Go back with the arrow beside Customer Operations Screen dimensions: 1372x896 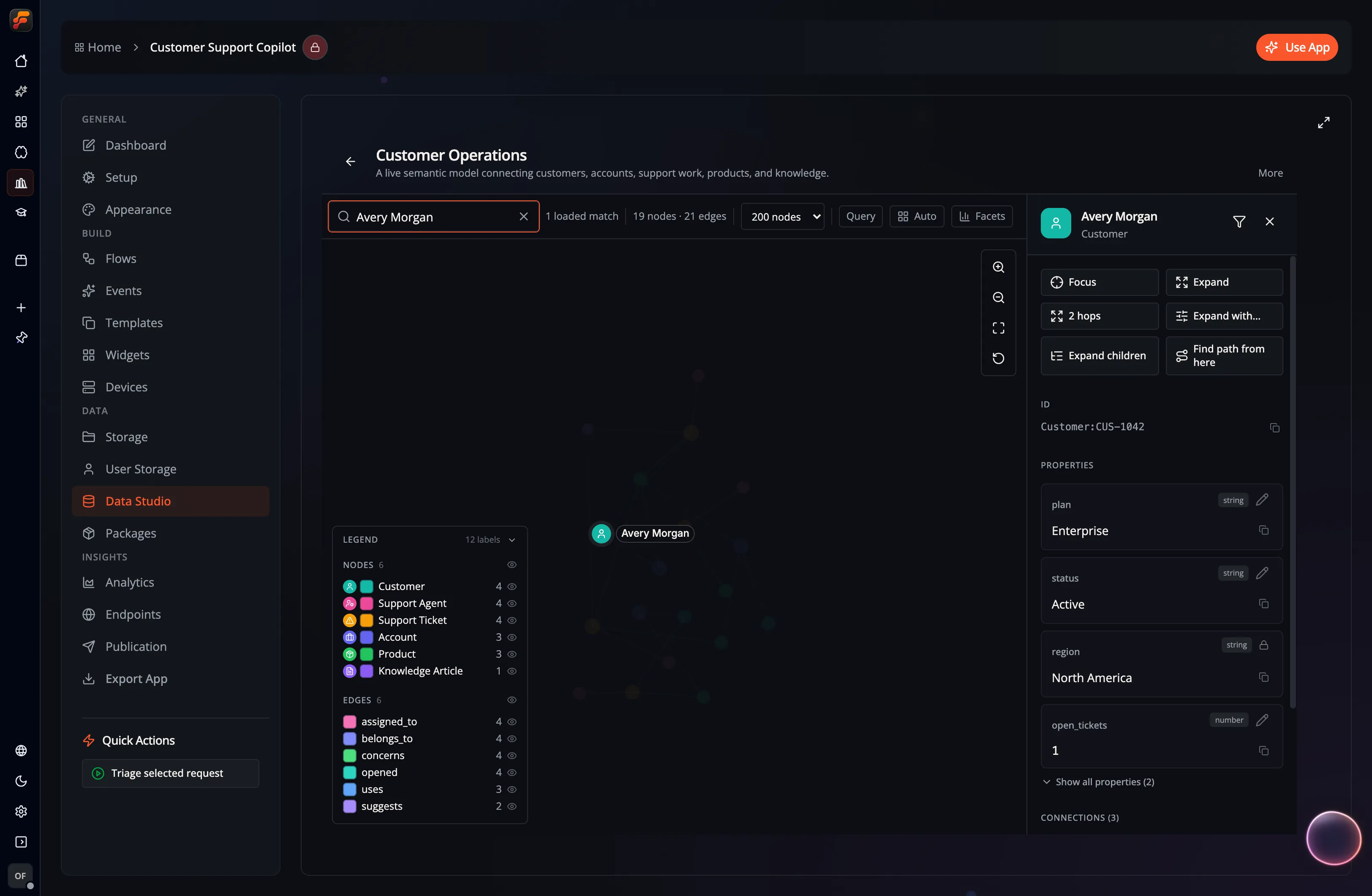point(351,161)
